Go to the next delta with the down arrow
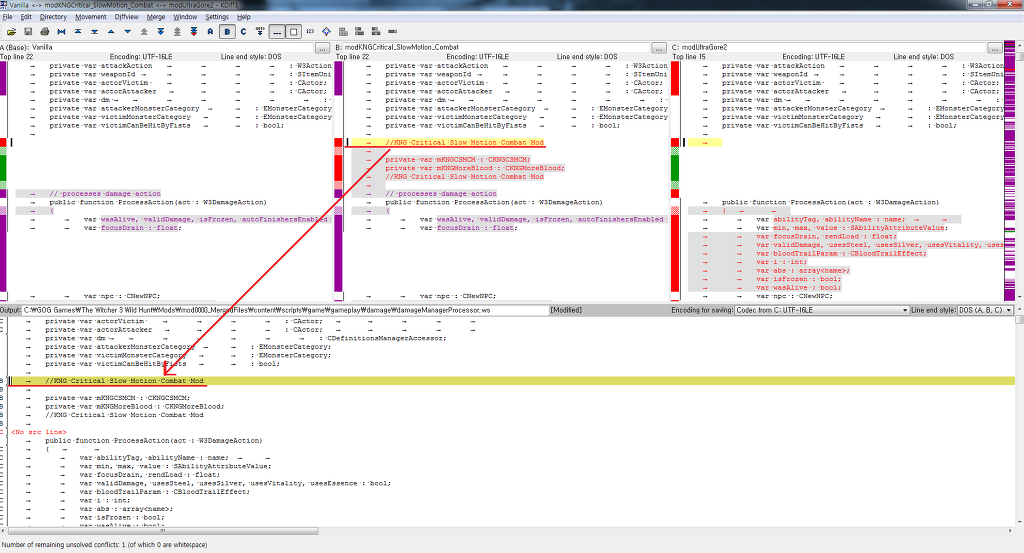Screen dimensions: 1024x553 pyautogui.click(x=129, y=32)
